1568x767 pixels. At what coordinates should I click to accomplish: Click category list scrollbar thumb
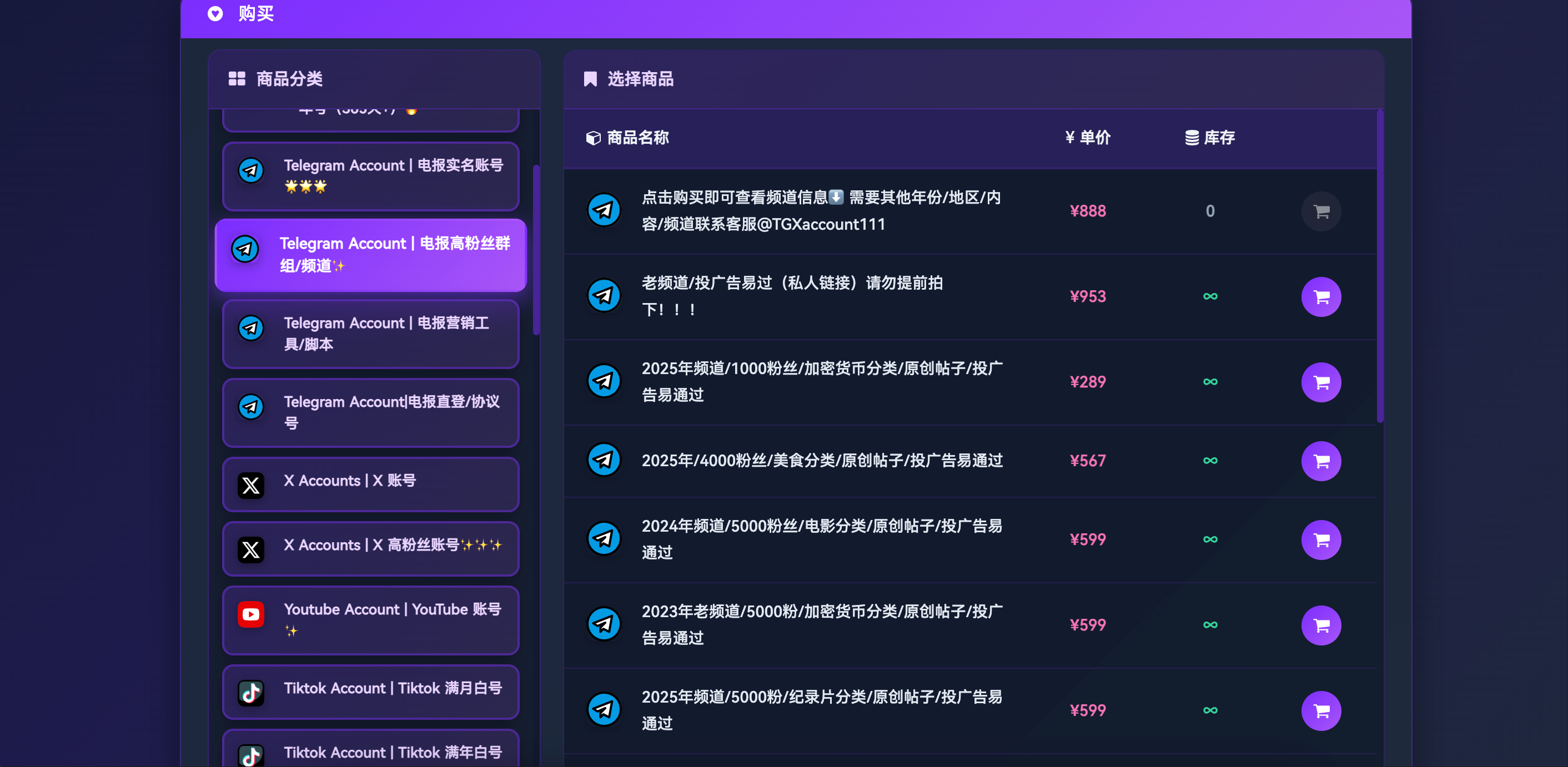[536, 249]
